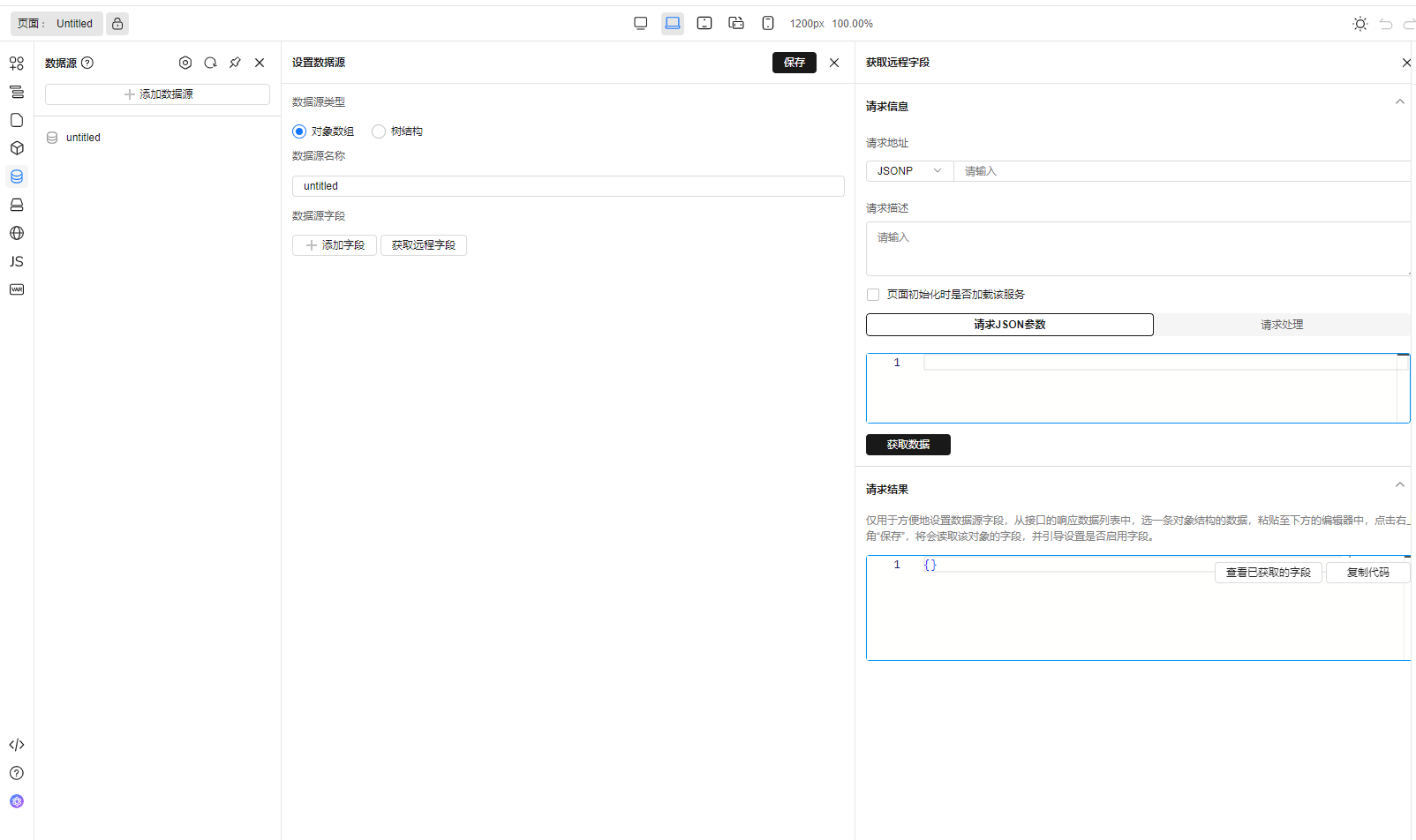Check 页面初始化时是否加载该服务 checkbox
The height and width of the screenshot is (840, 1416).
coord(873,295)
